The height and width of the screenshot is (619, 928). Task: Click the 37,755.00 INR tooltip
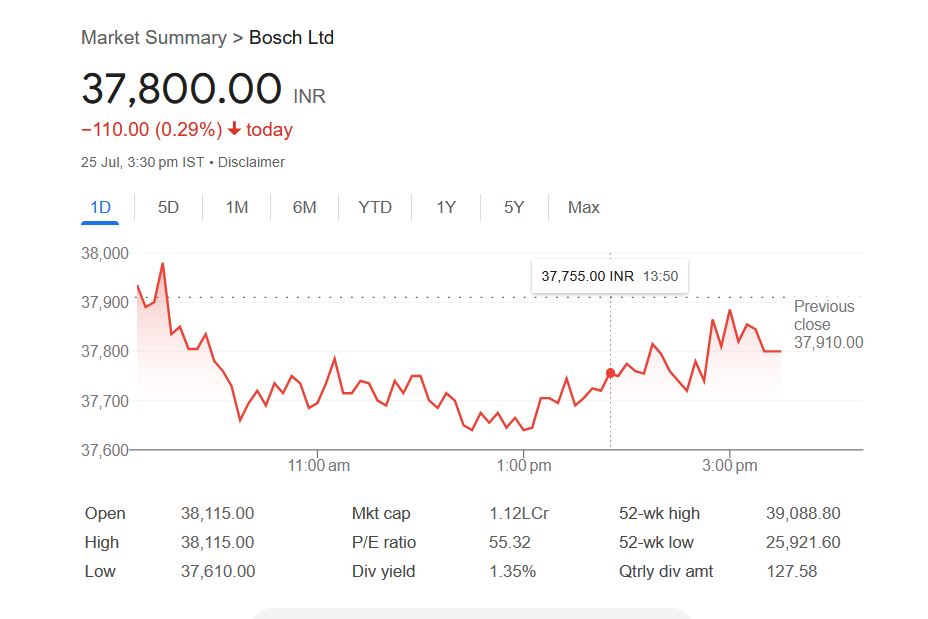point(609,276)
